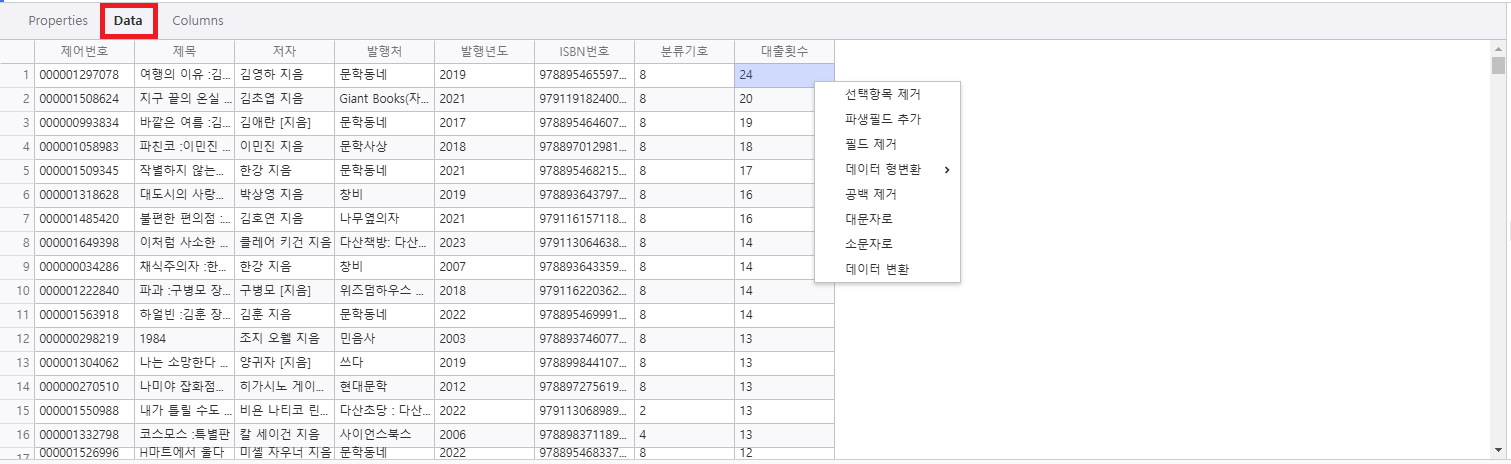Click the '제어번호' column header
Image resolution: width=1511 pixels, height=464 pixels.
pyautogui.click(x=84, y=51)
